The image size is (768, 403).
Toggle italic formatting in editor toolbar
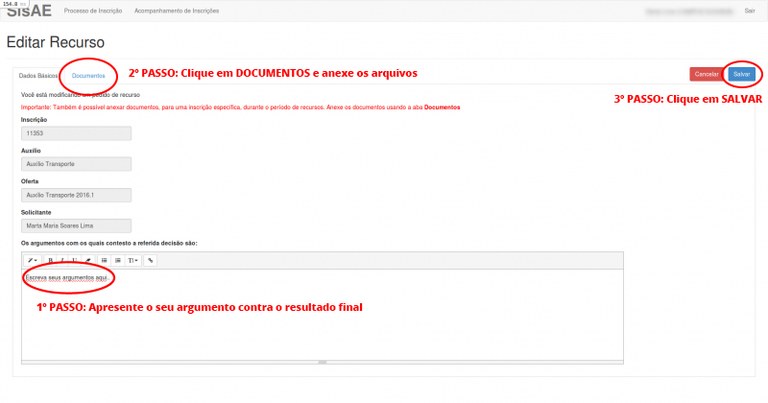tap(62, 260)
